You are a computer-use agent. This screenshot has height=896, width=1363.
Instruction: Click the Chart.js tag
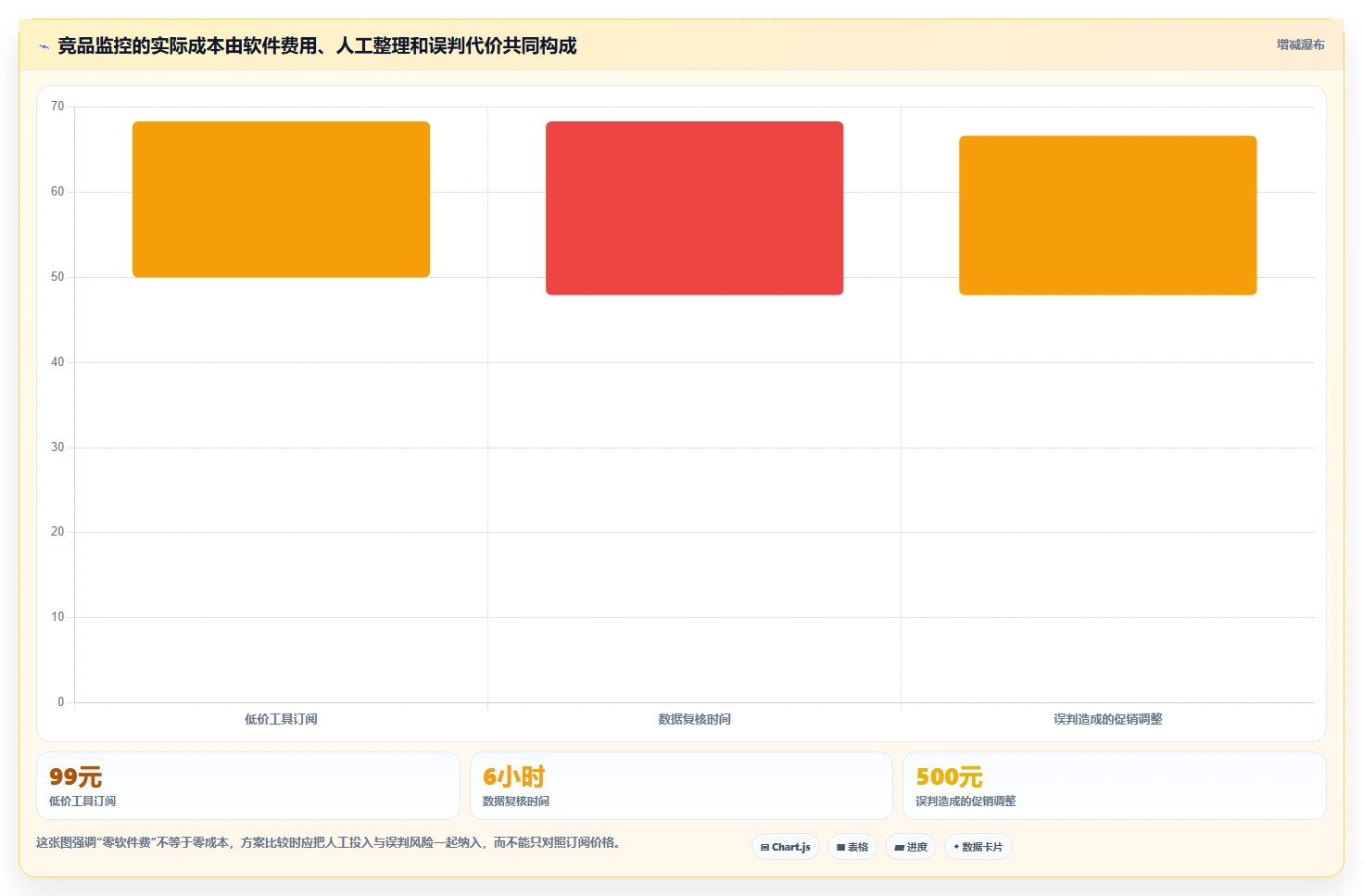tap(786, 847)
